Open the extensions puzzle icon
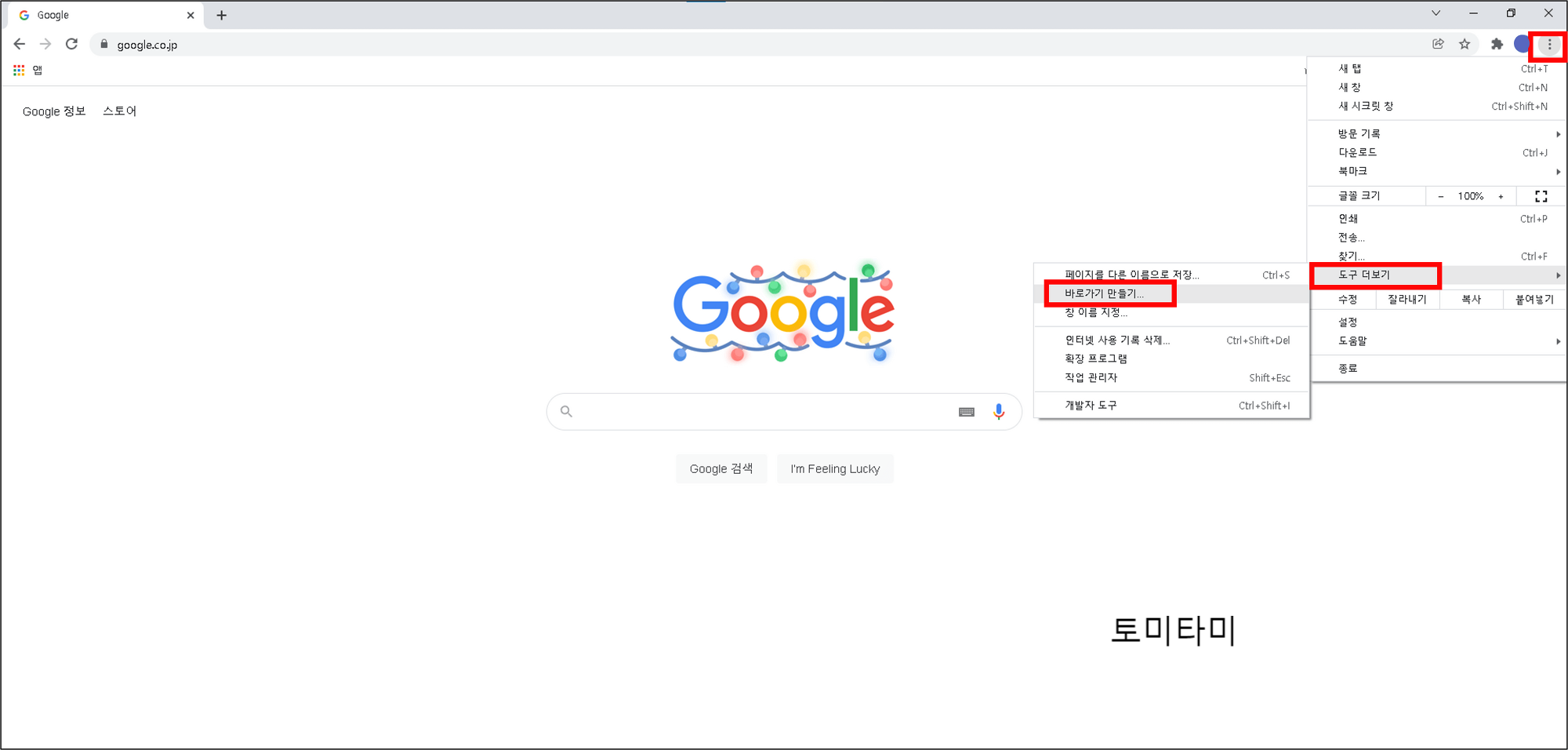 point(1497,44)
